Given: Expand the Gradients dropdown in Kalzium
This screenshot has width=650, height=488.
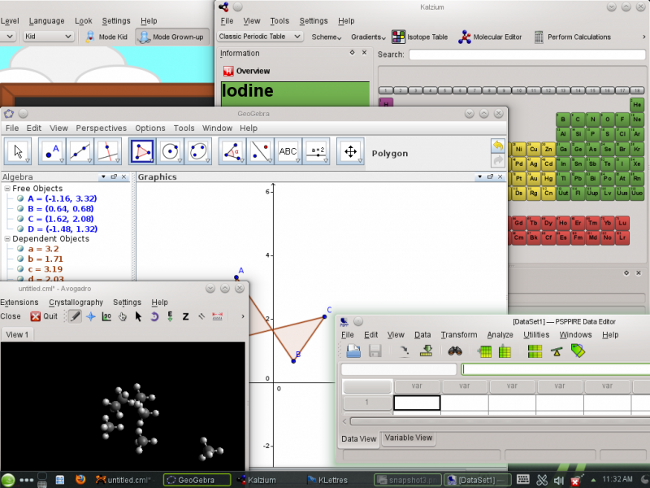Looking at the screenshot, I should pos(368,37).
